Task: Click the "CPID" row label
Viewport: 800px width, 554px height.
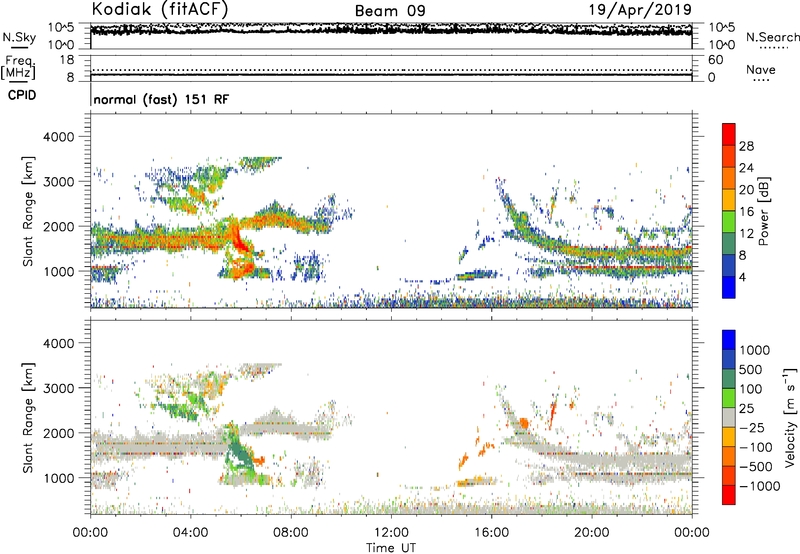Action: [x=22, y=95]
